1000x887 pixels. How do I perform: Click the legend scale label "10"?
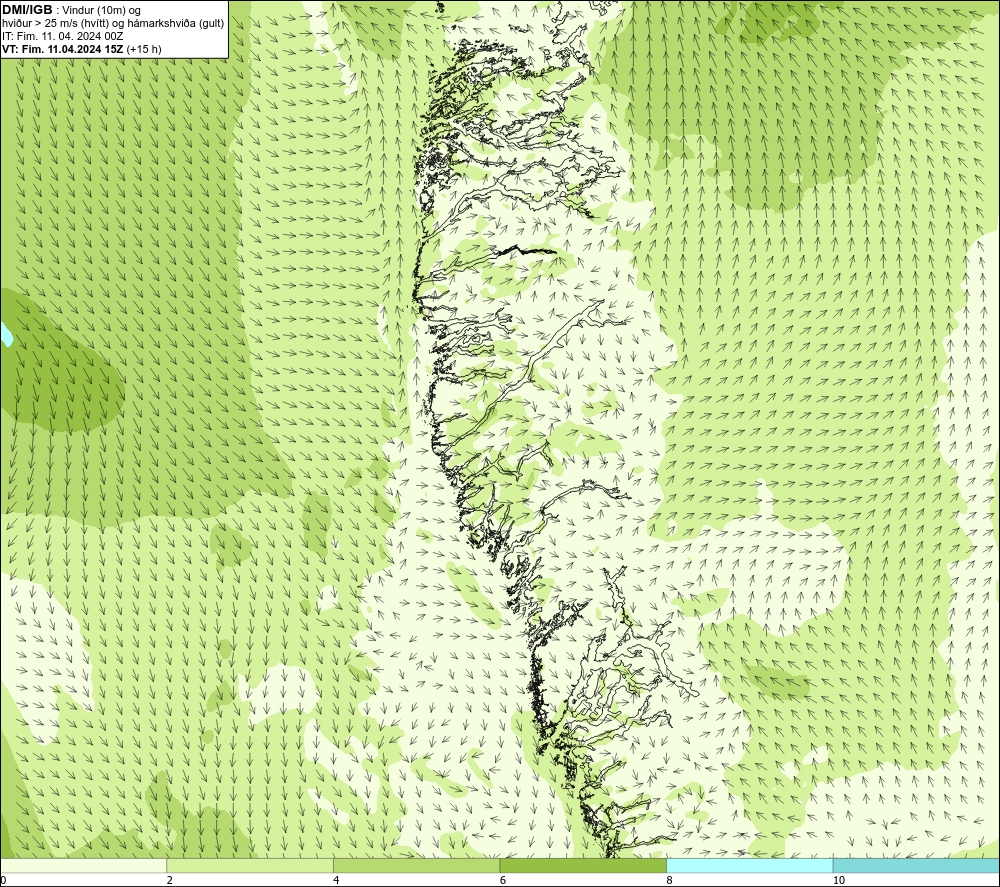(839, 881)
